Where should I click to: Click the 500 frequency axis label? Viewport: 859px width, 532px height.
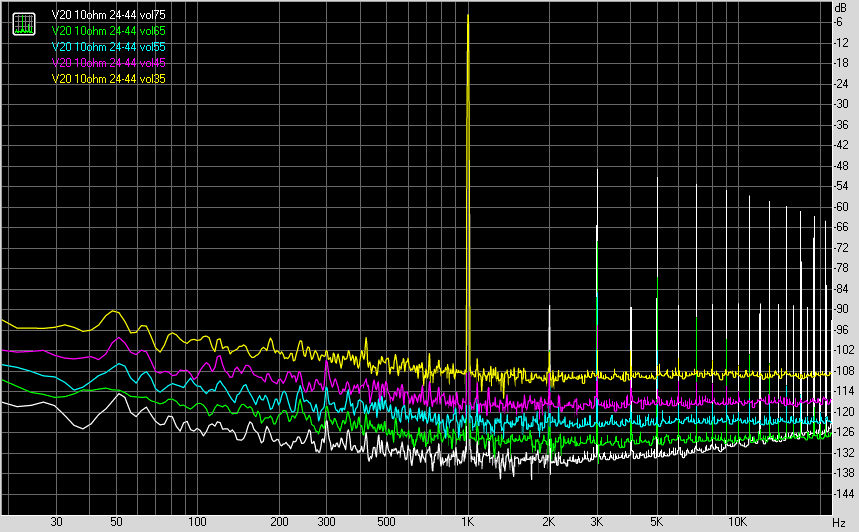click(386, 522)
